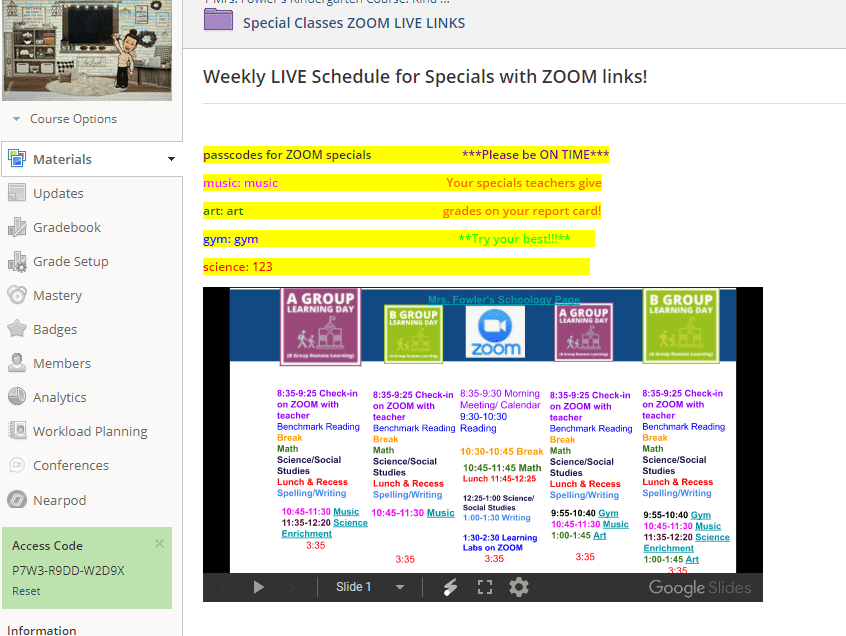Open the Slide 1 selector dropdown

point(370,587)
